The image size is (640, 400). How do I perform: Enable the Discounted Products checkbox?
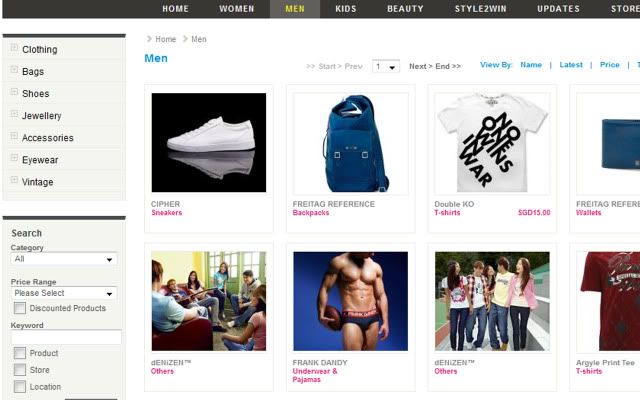point(20,308)
